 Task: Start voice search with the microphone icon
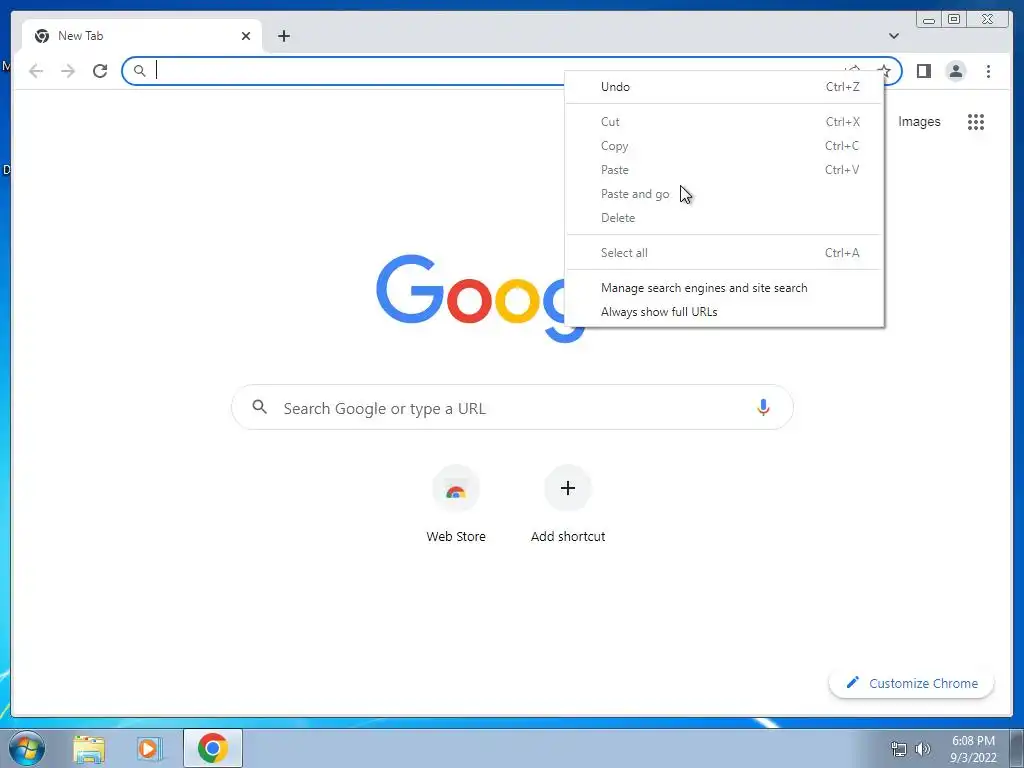coord(763,408)
